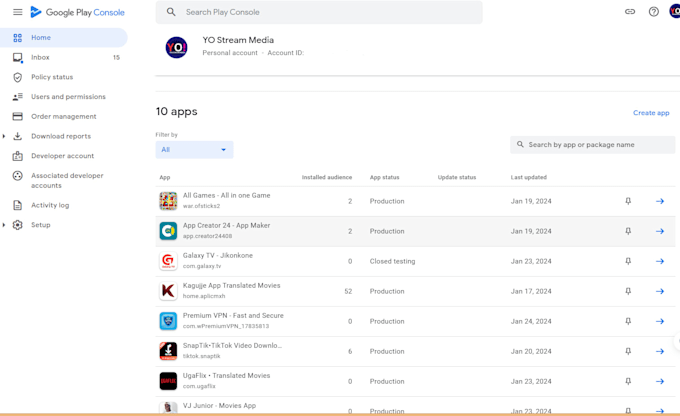
Task: Open the Filter by All dropdown
Action: tap(194, 150)
